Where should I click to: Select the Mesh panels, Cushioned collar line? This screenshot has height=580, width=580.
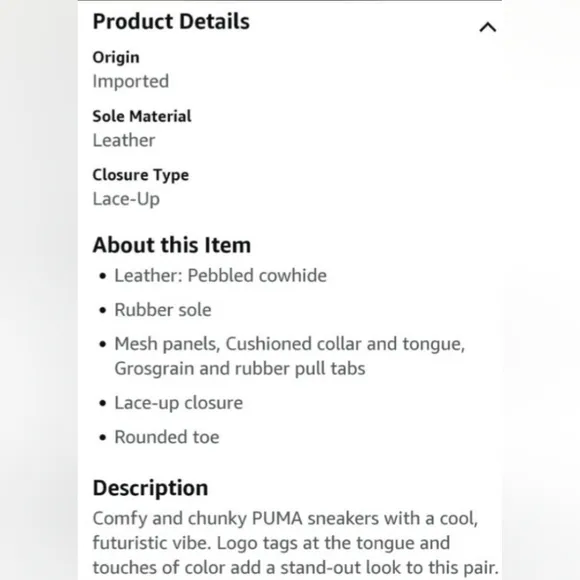click(290, 344)
